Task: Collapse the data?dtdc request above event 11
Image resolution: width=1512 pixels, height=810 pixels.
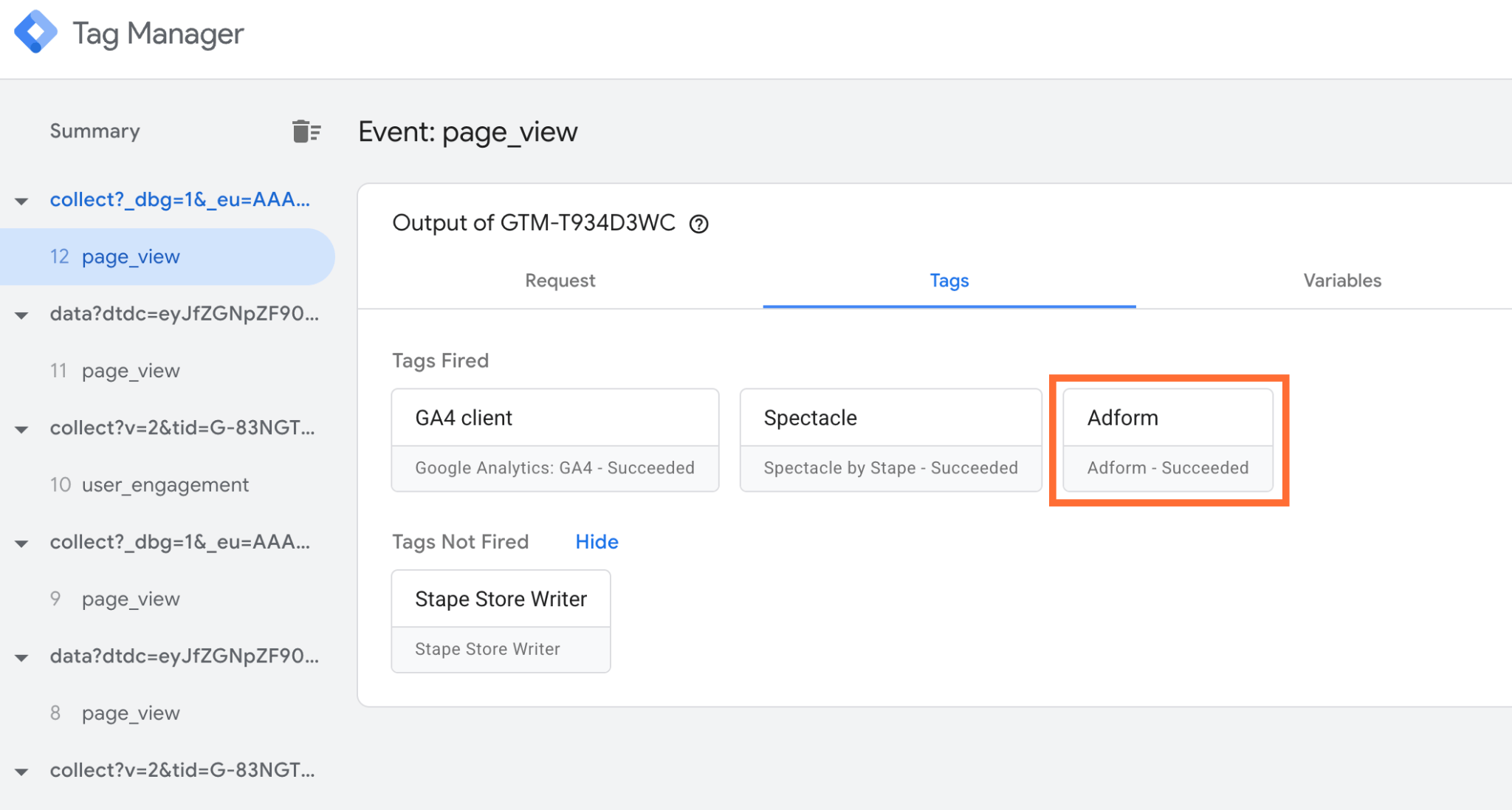Action: (x=22, y=315)
